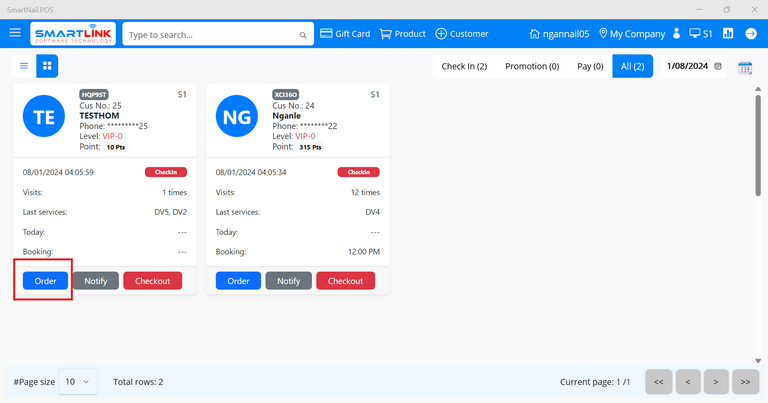The image size is (768, 403).
Task: Open the bar chart report icon
Action: point(728,33)
